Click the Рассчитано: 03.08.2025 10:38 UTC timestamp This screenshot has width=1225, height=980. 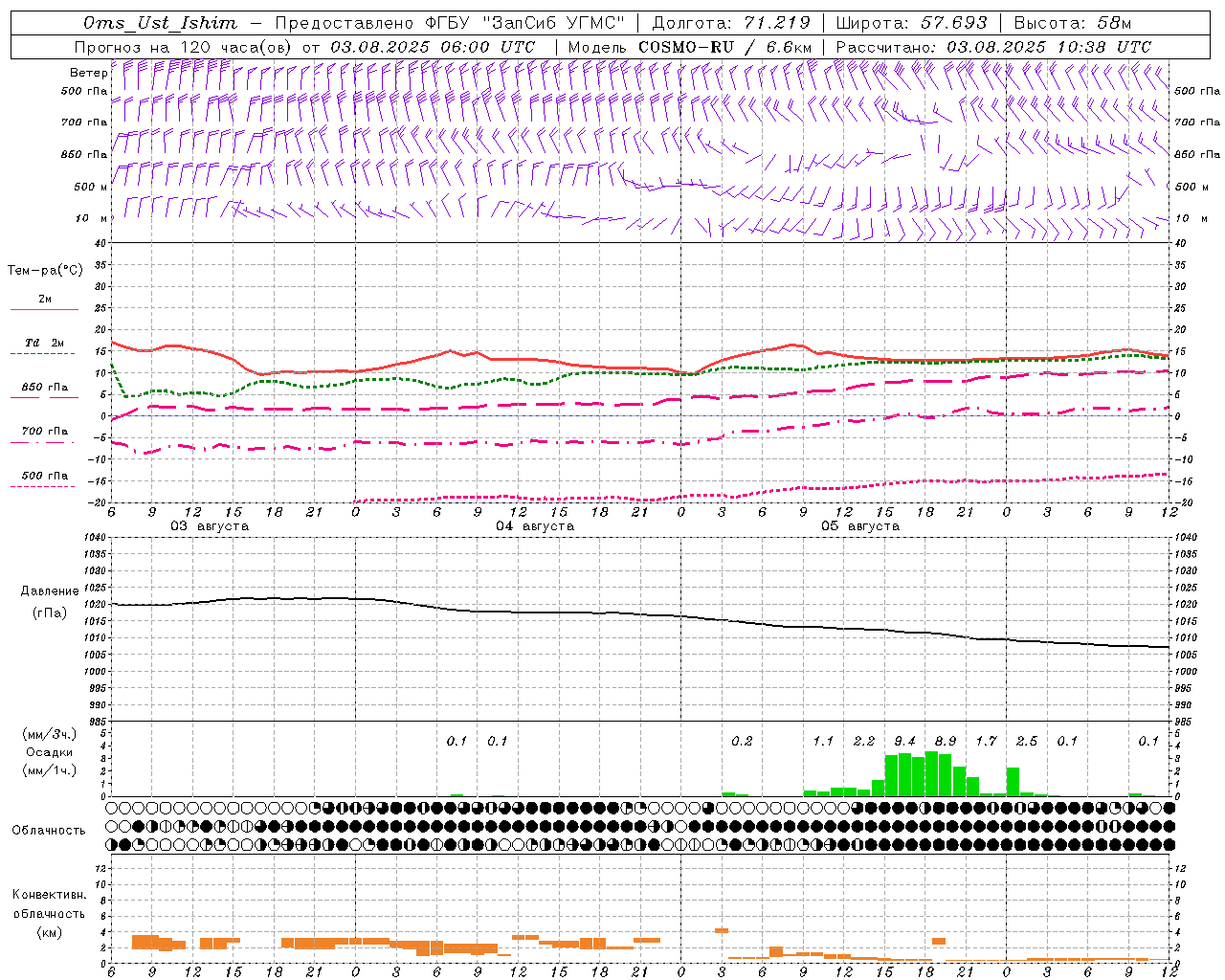coord(993,47)
